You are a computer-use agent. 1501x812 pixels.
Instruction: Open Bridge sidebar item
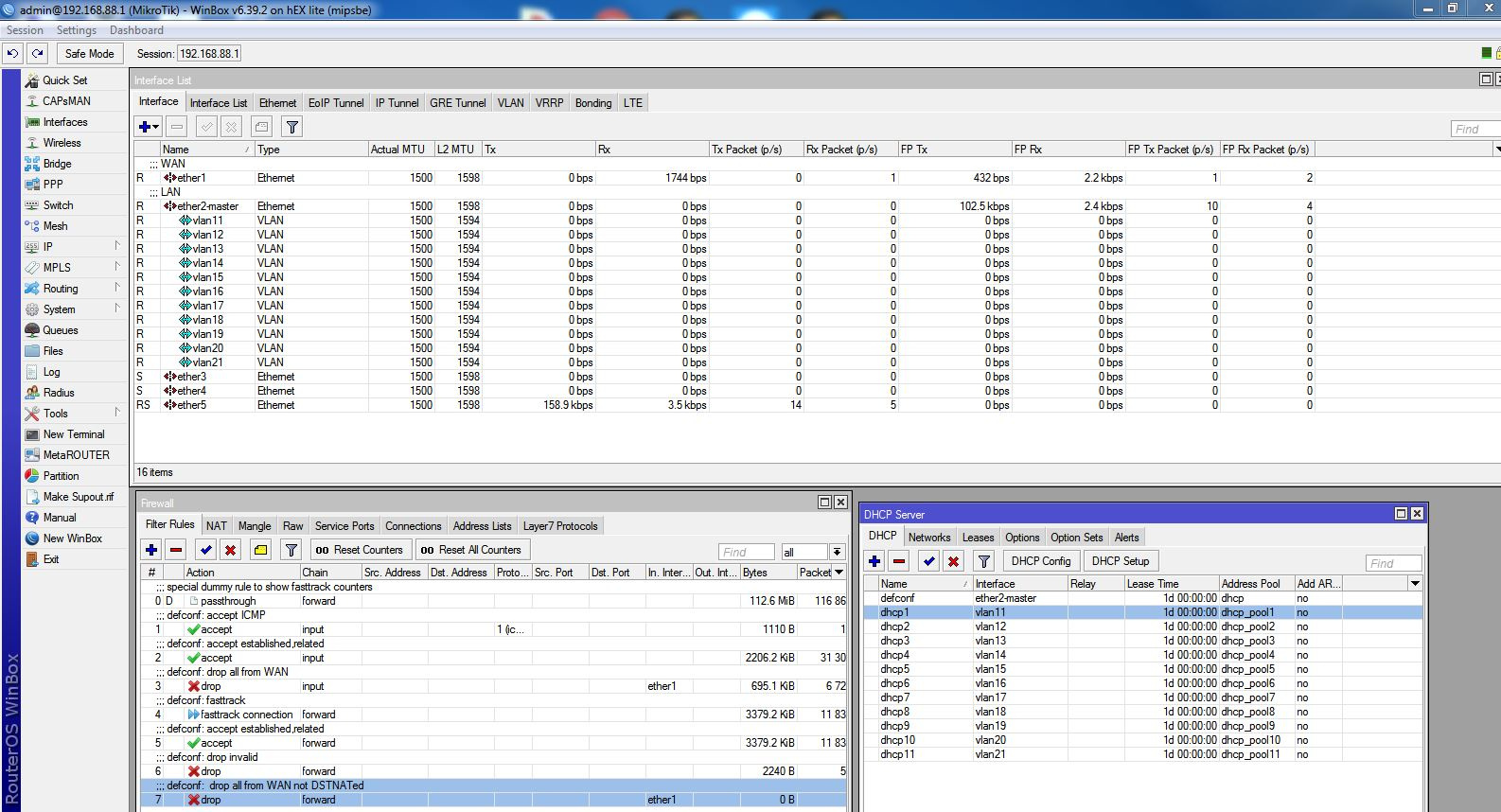57,164
